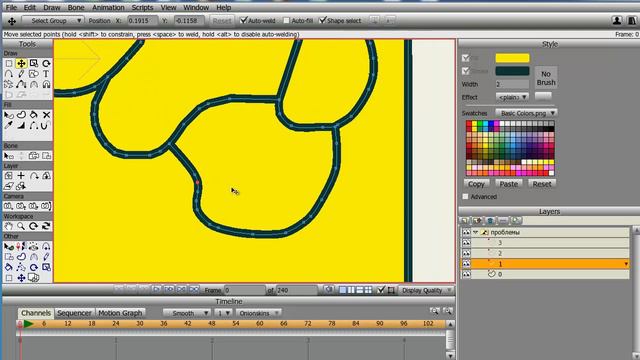The height and width of the screenshot is (360, 640).
Task: Select the Rotate Points tool in Draw
Action: [x=46, y=63]
